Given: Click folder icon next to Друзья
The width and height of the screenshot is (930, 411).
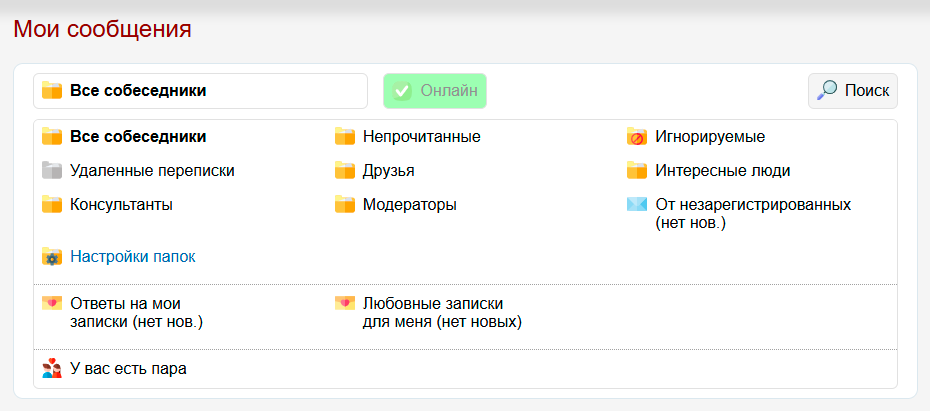Looking at the screenshot, I should click(x=345, y=171).
